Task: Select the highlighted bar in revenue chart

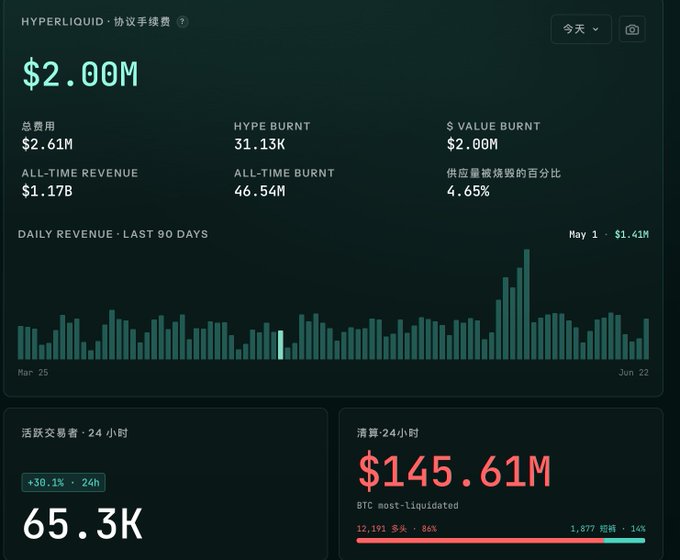Action: 281,345
